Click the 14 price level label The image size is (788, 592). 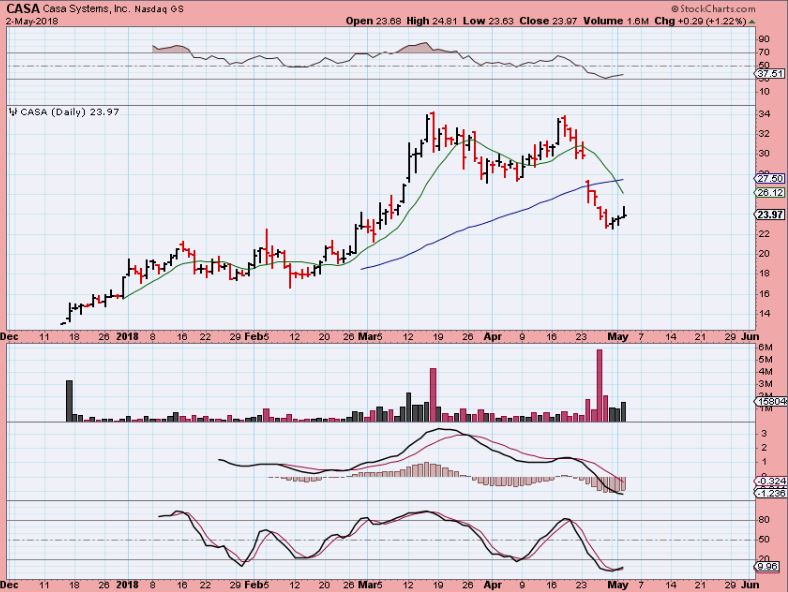[x=764, y=314]
